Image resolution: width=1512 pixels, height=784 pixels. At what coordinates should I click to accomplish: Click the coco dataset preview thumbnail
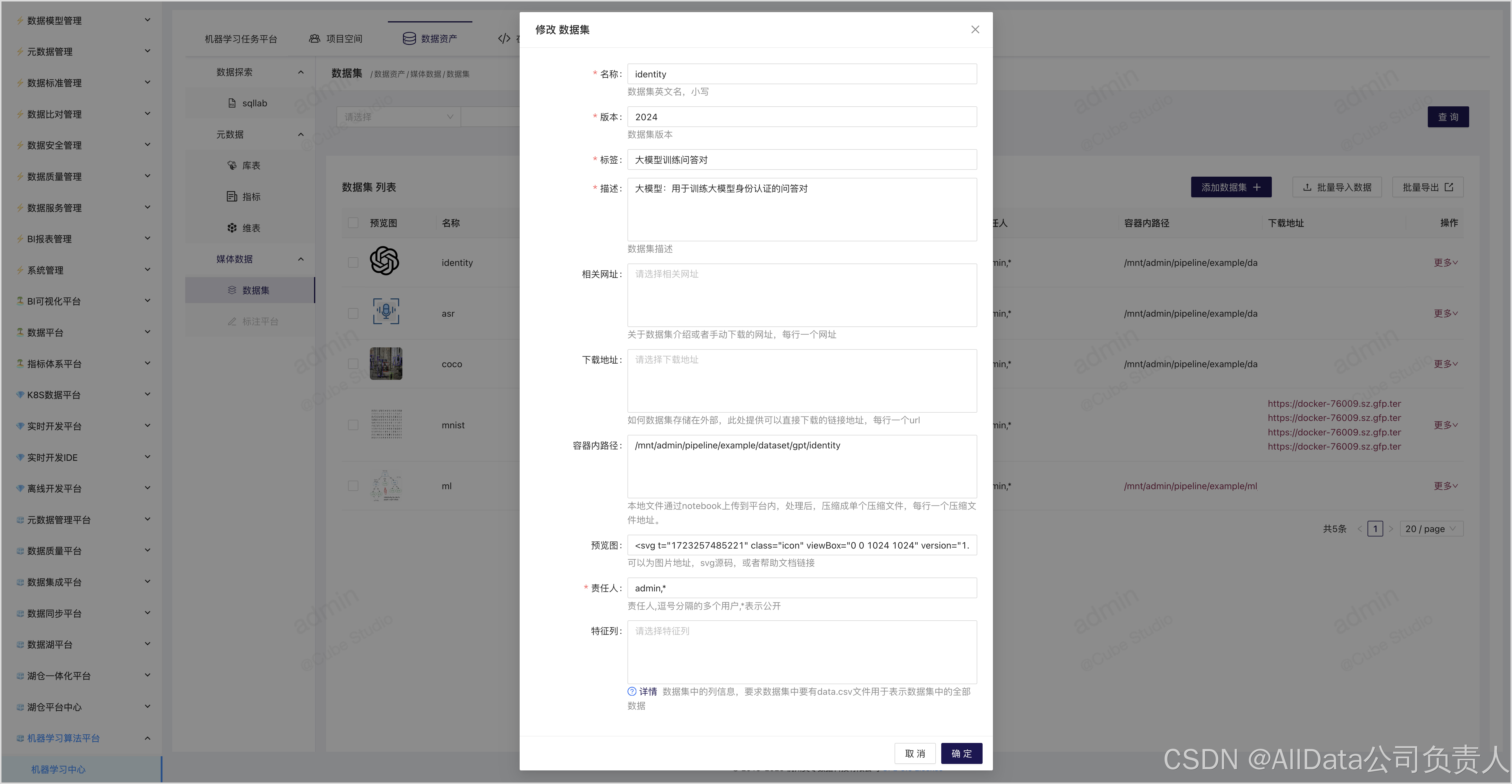(x=386, y=363)
